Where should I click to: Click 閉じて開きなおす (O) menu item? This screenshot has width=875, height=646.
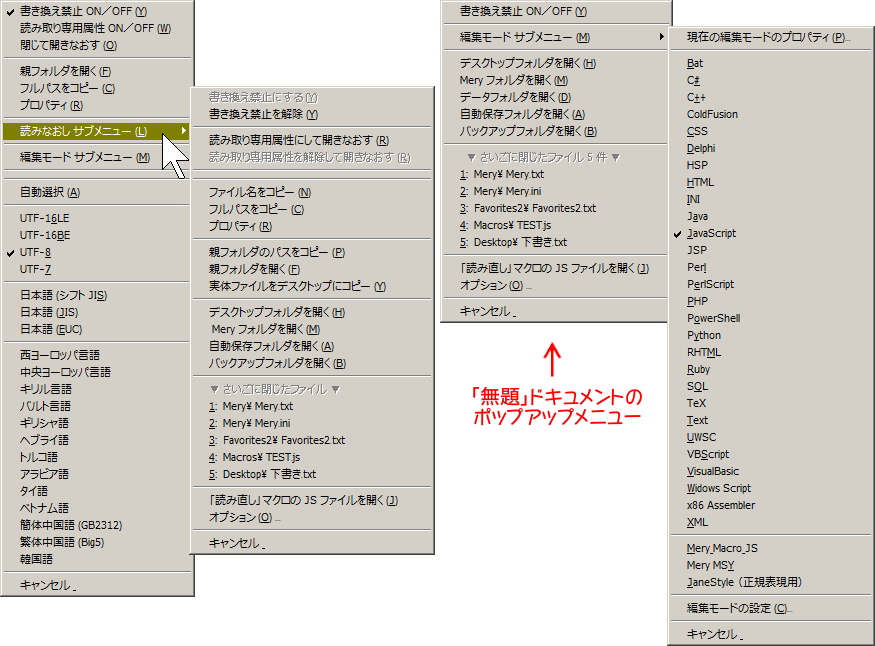[x=68, y=45]
